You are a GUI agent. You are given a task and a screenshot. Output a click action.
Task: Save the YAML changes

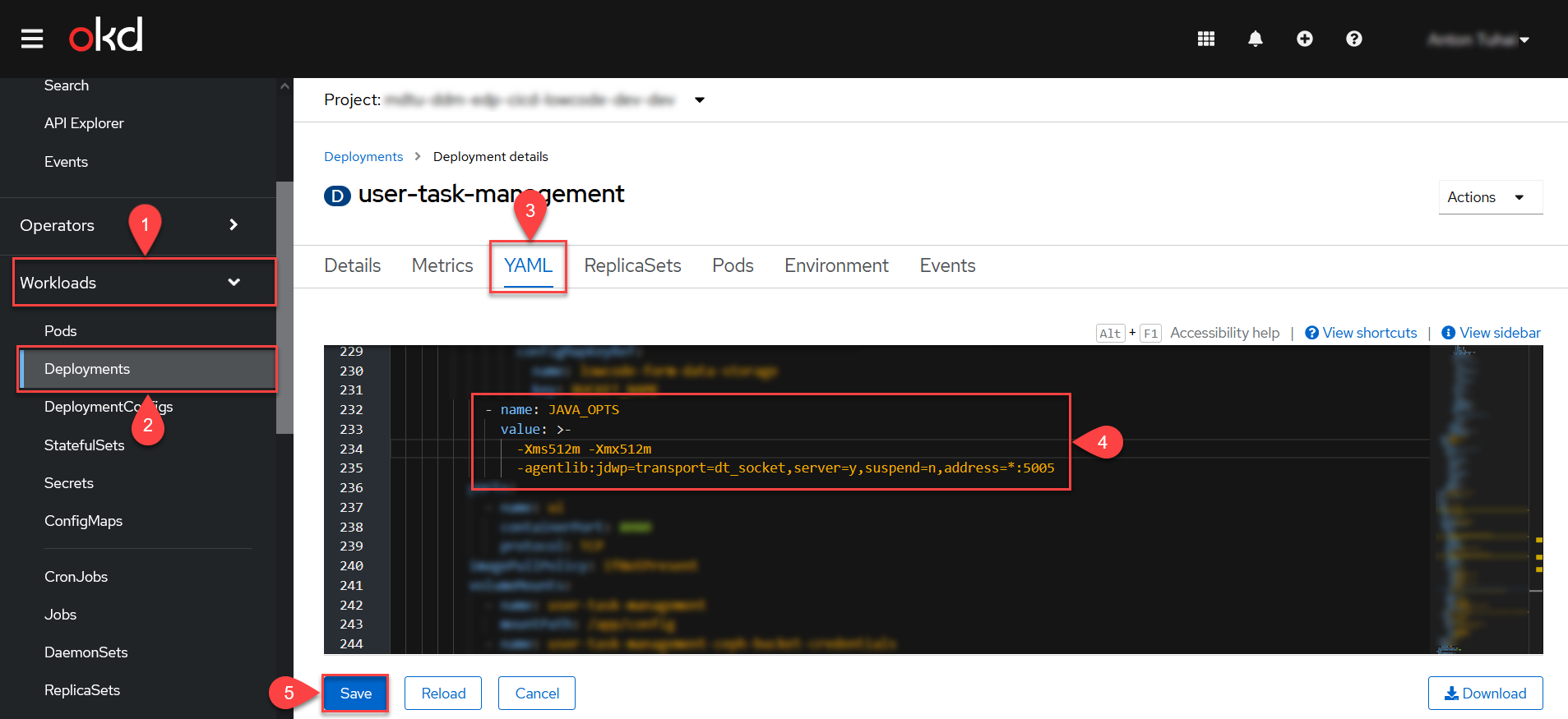[x=355, y=694]
